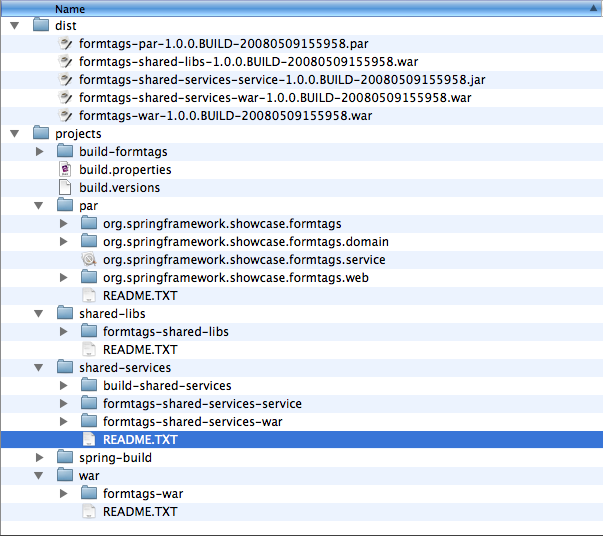Collapse the par folder triangle
603x536 pixels.
38,206
